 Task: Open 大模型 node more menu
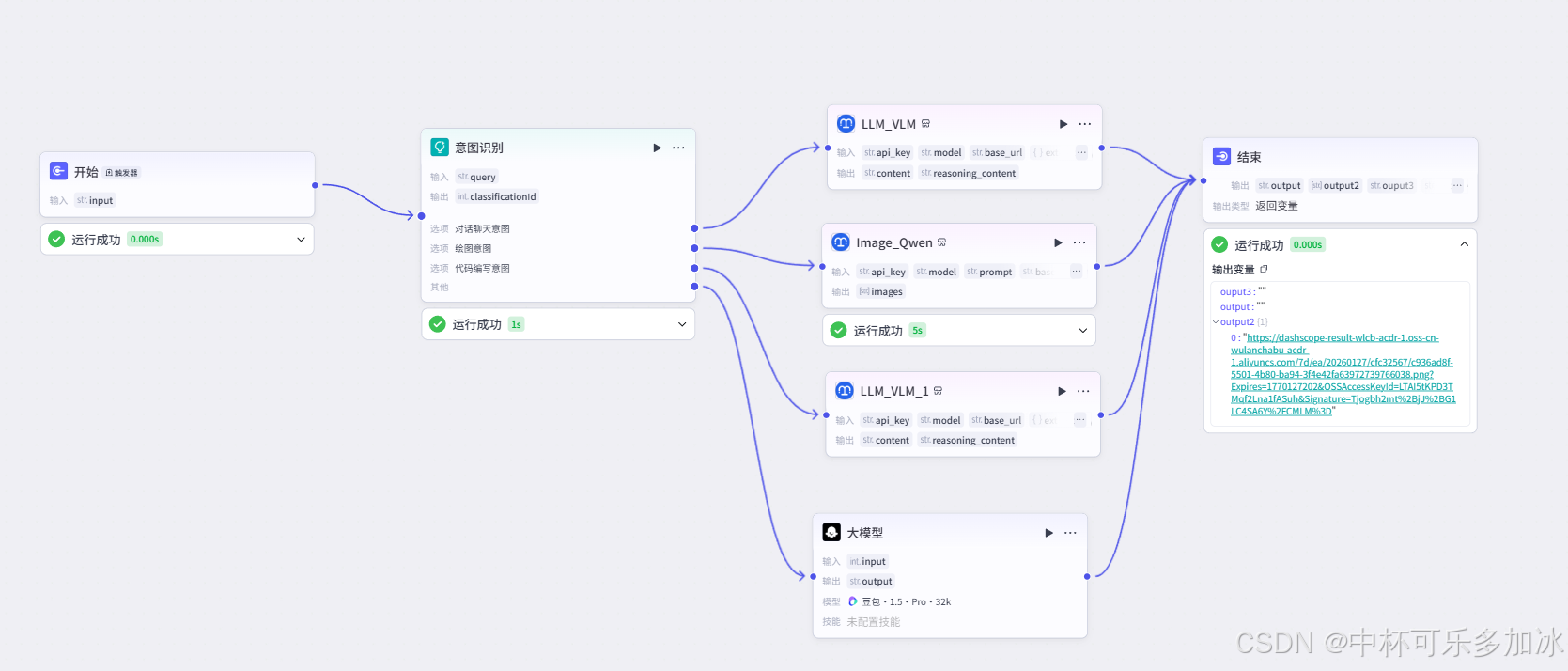(1070, 533)
